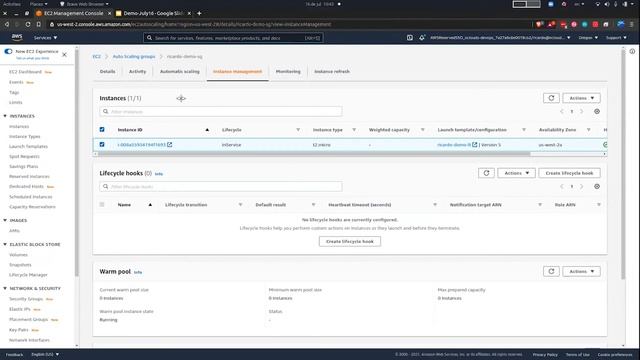Open the account name dropdown

click(x=500, y=38)
